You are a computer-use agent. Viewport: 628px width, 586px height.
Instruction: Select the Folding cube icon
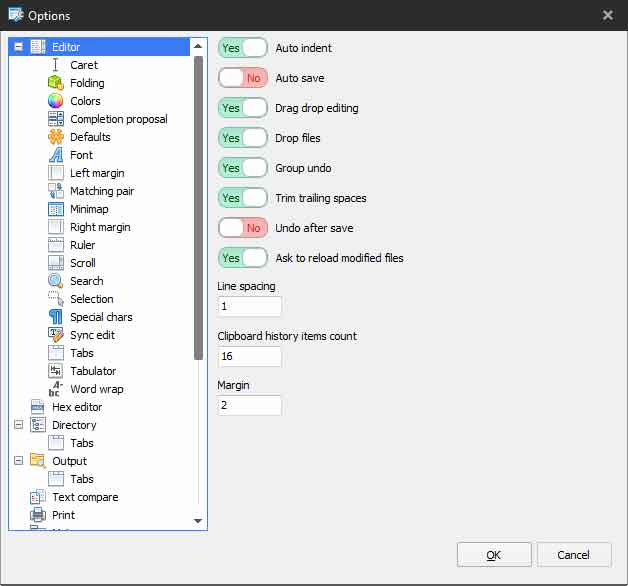[x=56, y=83]
